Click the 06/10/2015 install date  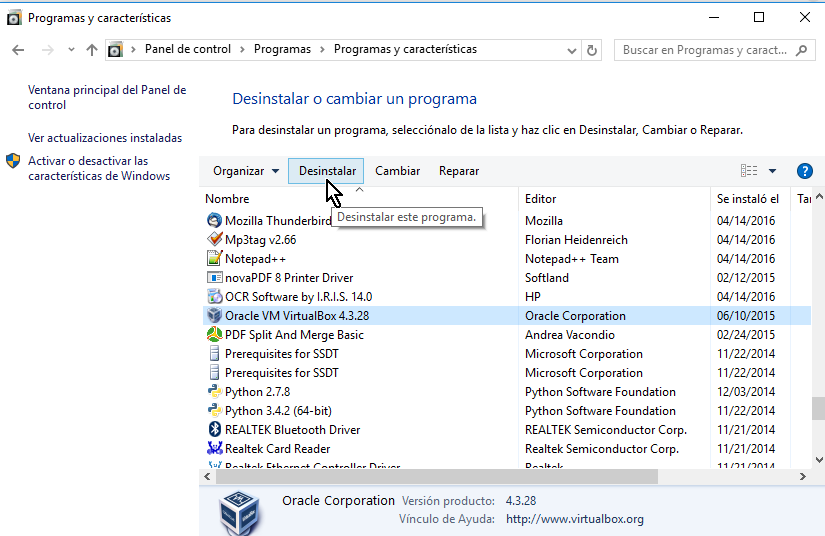coord(746,316)
